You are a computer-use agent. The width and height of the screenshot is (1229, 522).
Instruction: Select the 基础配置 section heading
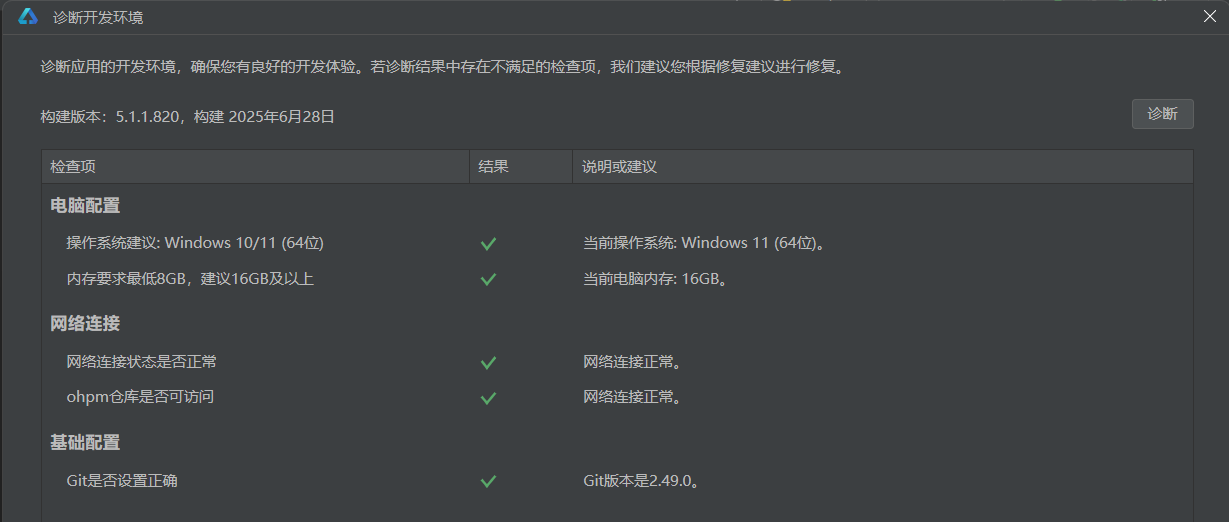85,442
